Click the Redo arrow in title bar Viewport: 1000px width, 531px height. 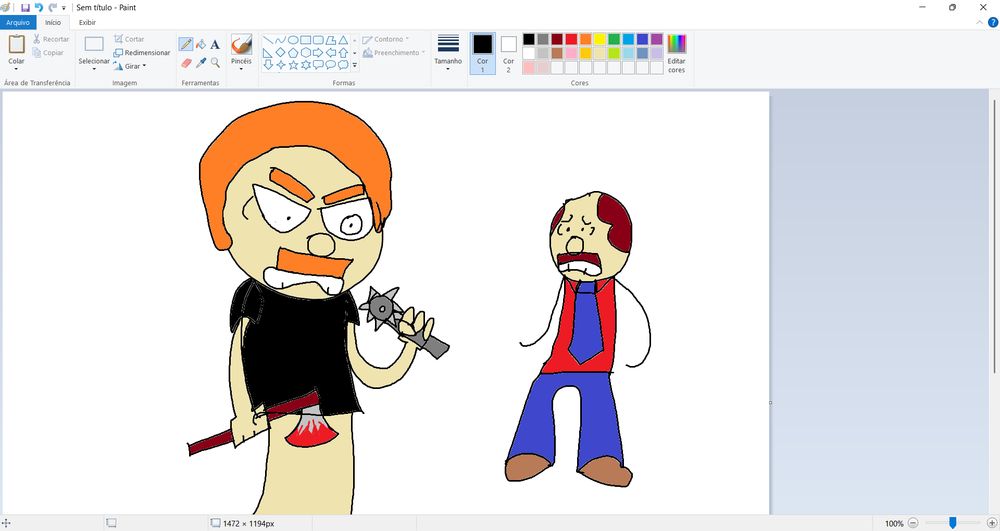pyautogui.click(x=52, y=8)
